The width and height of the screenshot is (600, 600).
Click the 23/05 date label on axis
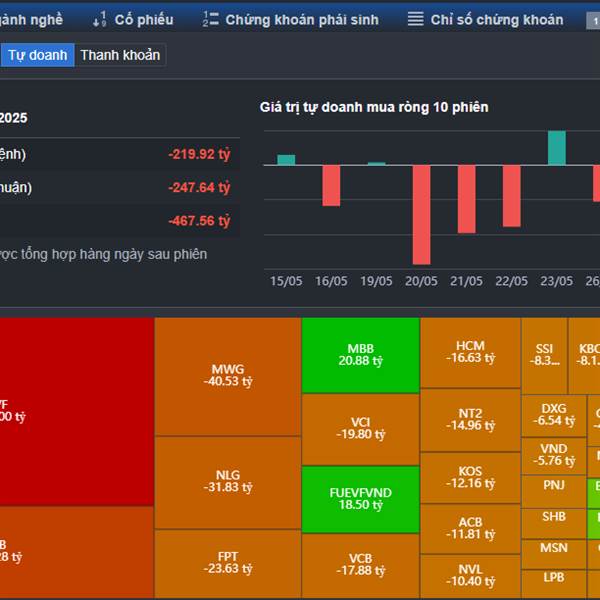pos(556,281)
